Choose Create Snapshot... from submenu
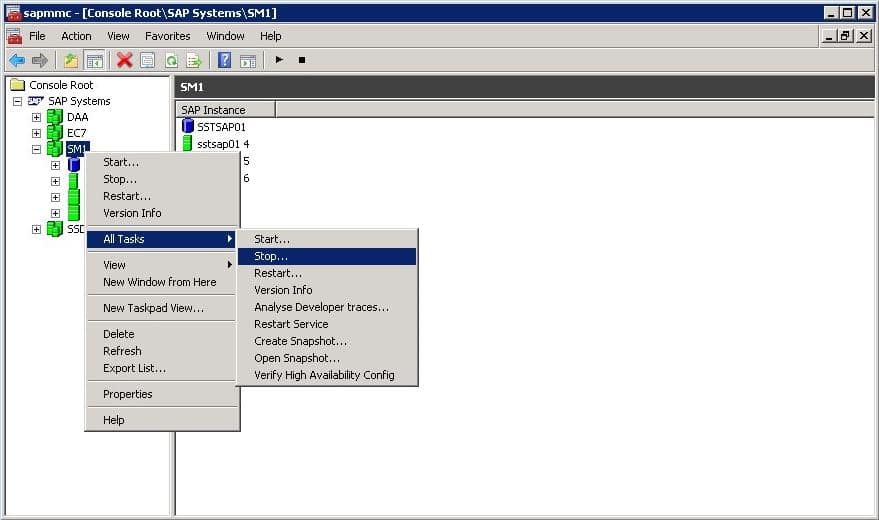Image resolution: width=879 pixels, height=520 pixels. [300, 341]
